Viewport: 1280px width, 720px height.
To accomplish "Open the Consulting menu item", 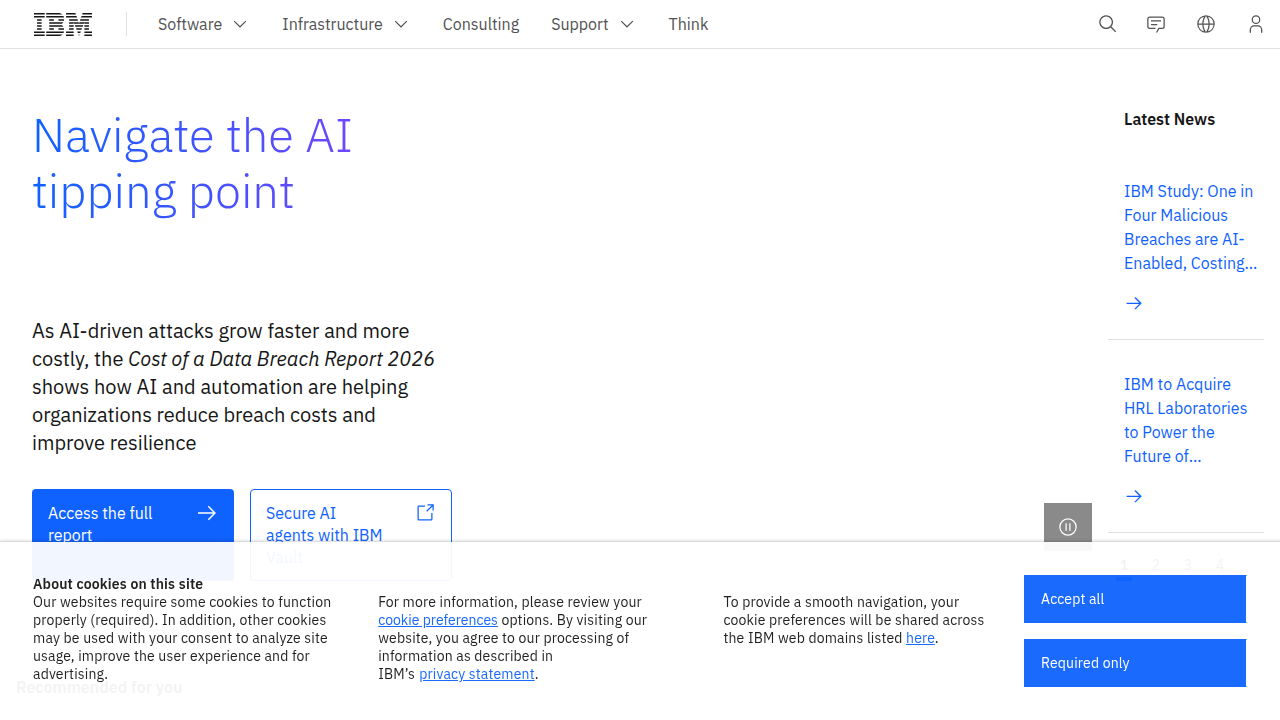I will coord(481,24).
